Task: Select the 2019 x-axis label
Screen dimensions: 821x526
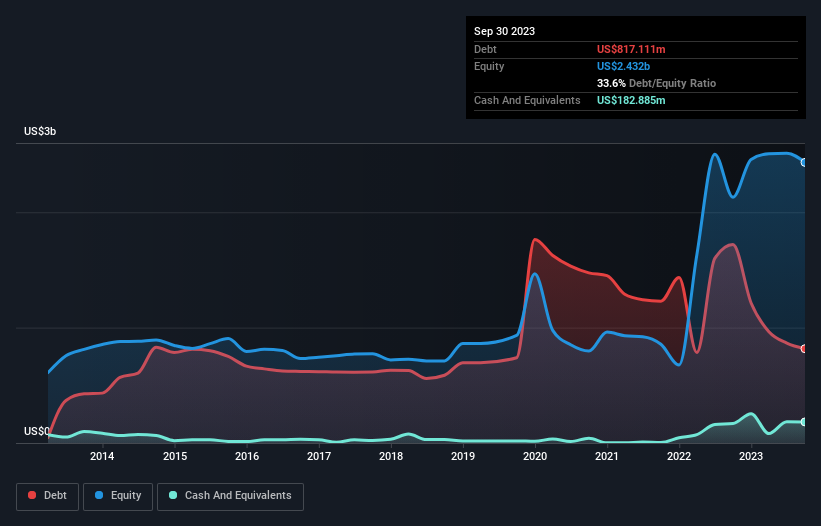Action: [x=463, y=456]
